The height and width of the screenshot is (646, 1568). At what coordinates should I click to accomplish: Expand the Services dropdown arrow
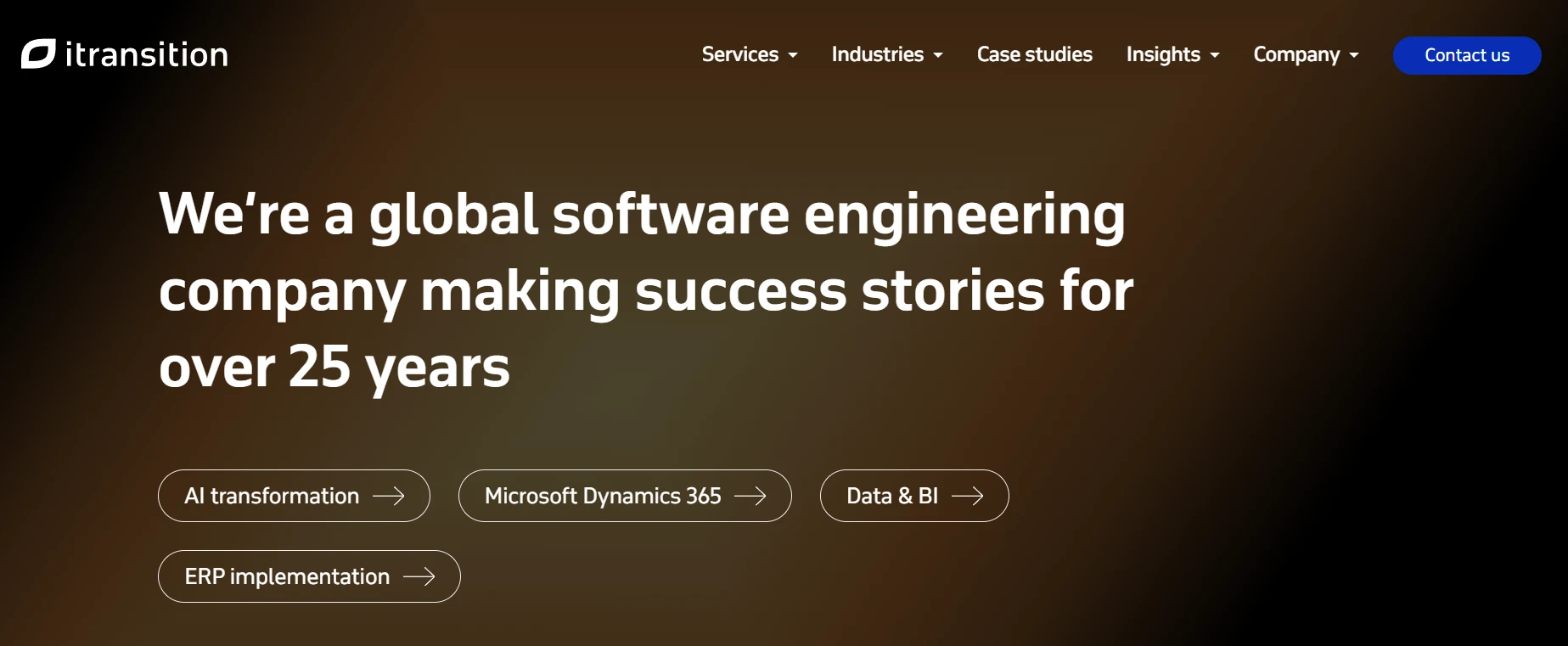click(x=793, y=55)
